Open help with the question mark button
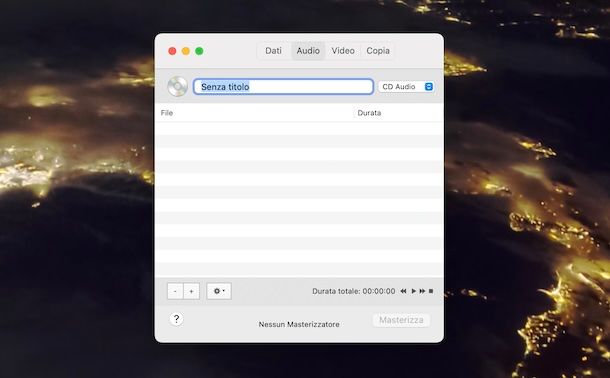Screen dimensions: 610x378 tap(176, 319)
